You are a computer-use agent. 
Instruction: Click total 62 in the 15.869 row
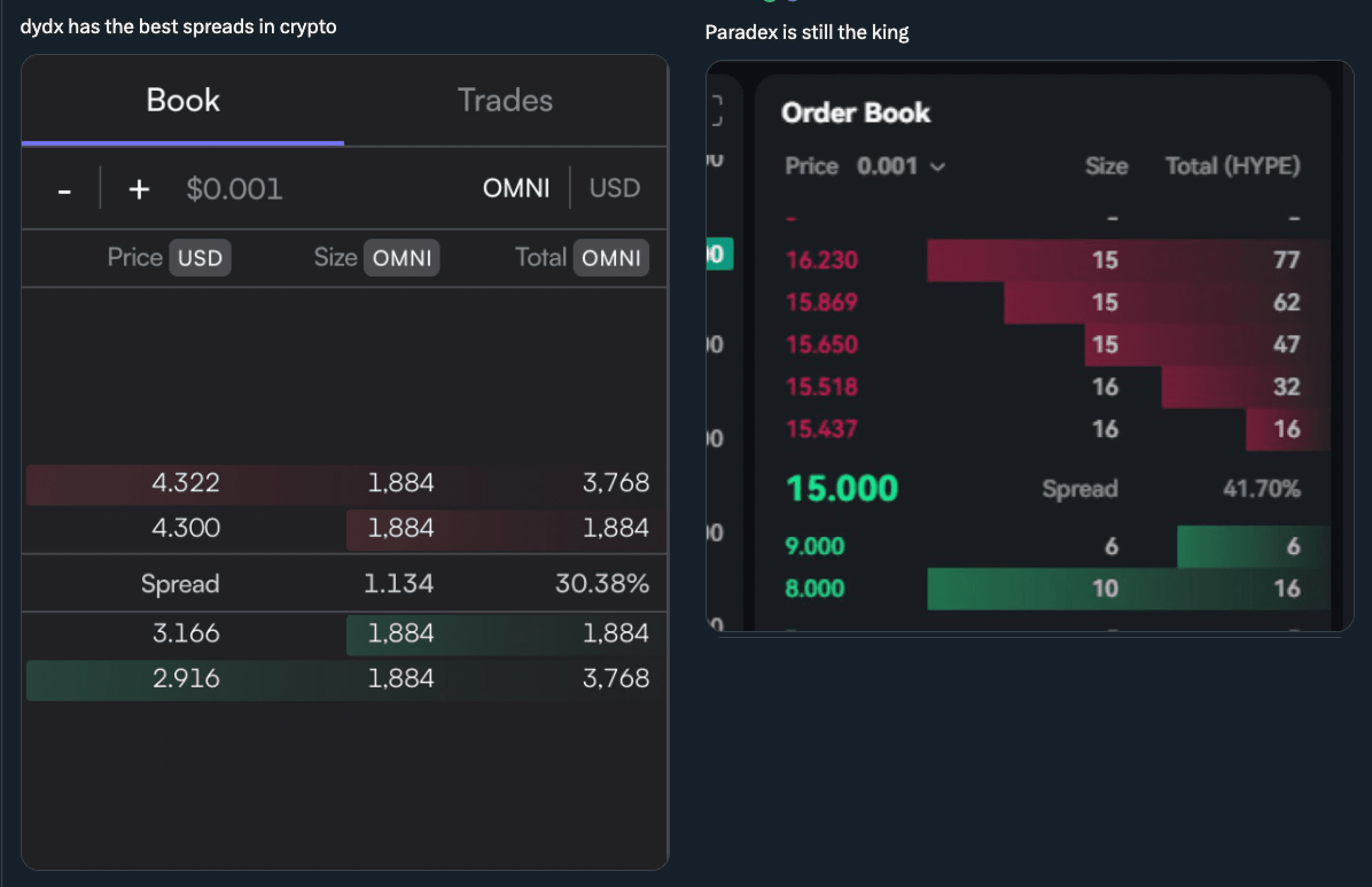pos(1287,302)
